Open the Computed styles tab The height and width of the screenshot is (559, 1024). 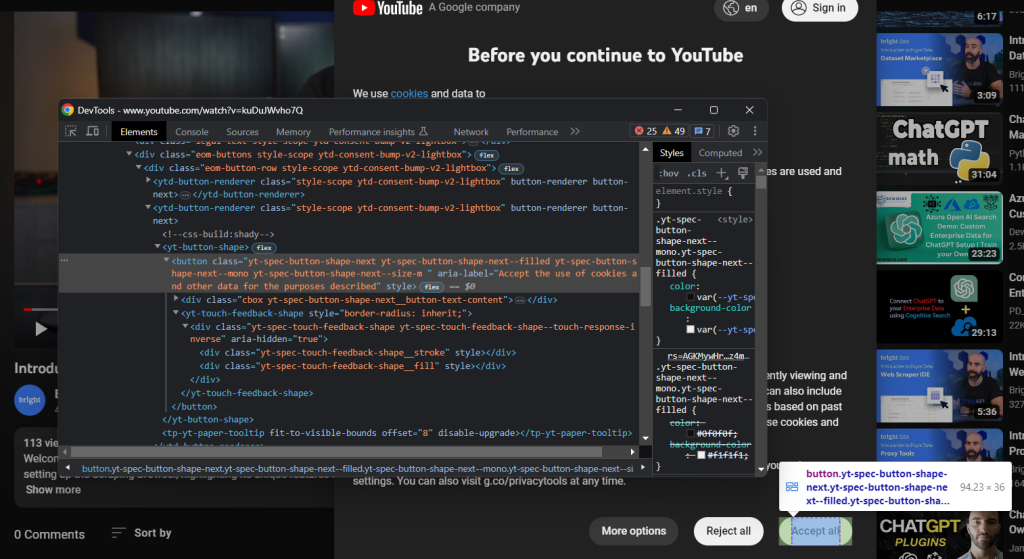click(x=720, y=153)
